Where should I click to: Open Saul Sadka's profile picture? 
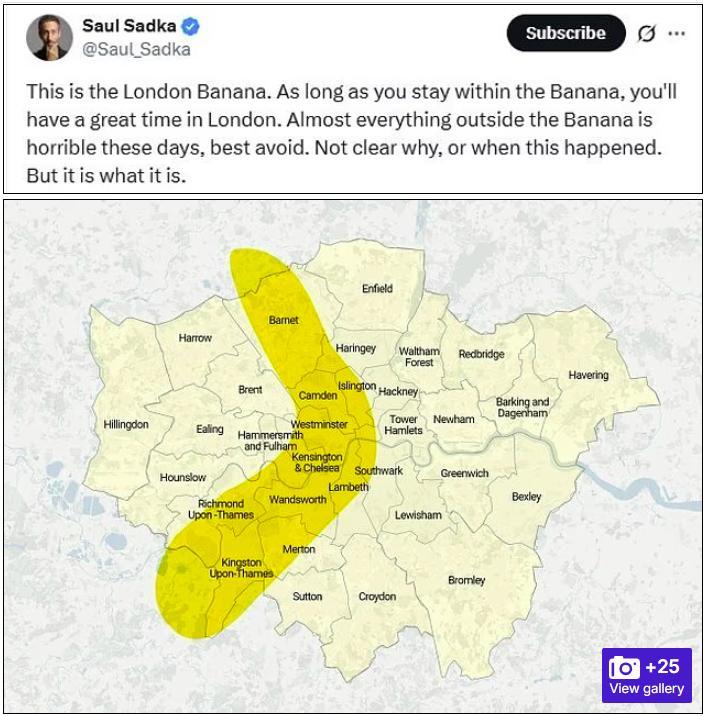49,38
